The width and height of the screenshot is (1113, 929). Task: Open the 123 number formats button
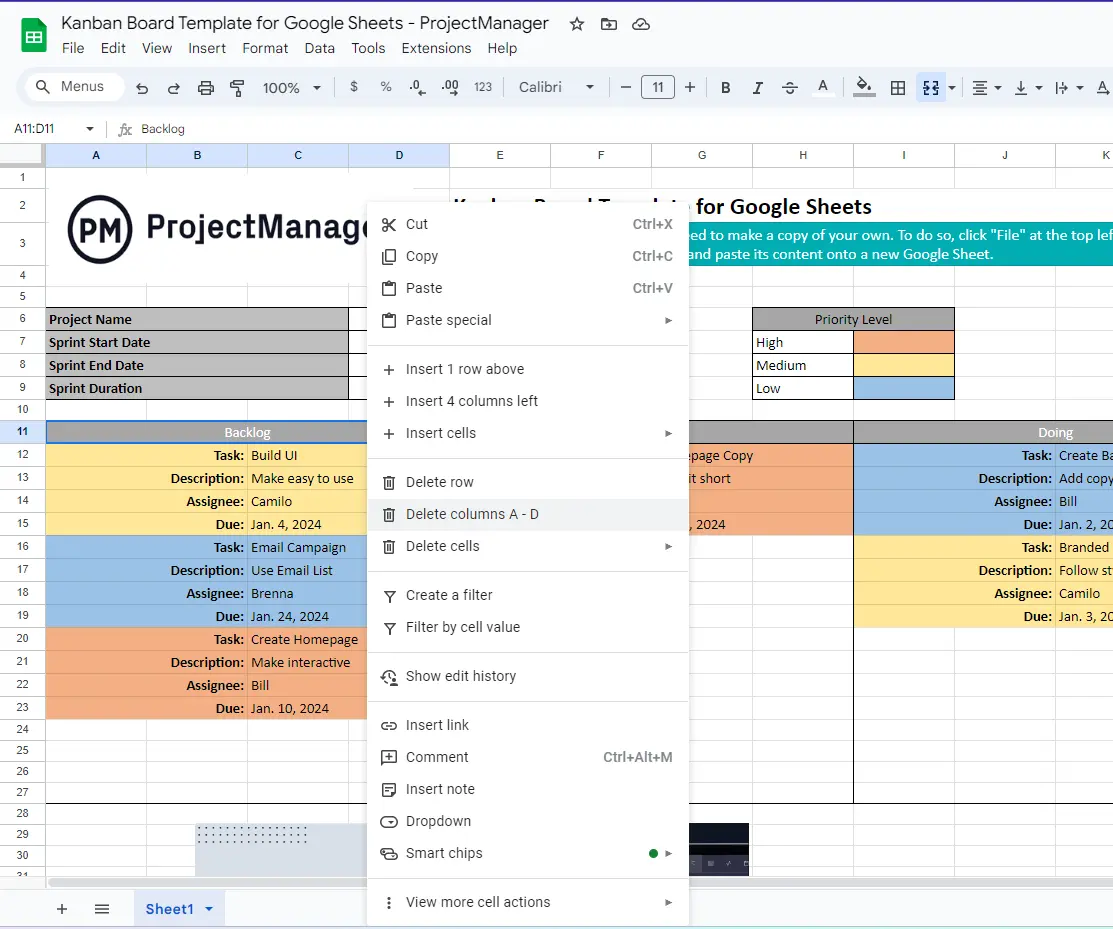tap(483, 87)
